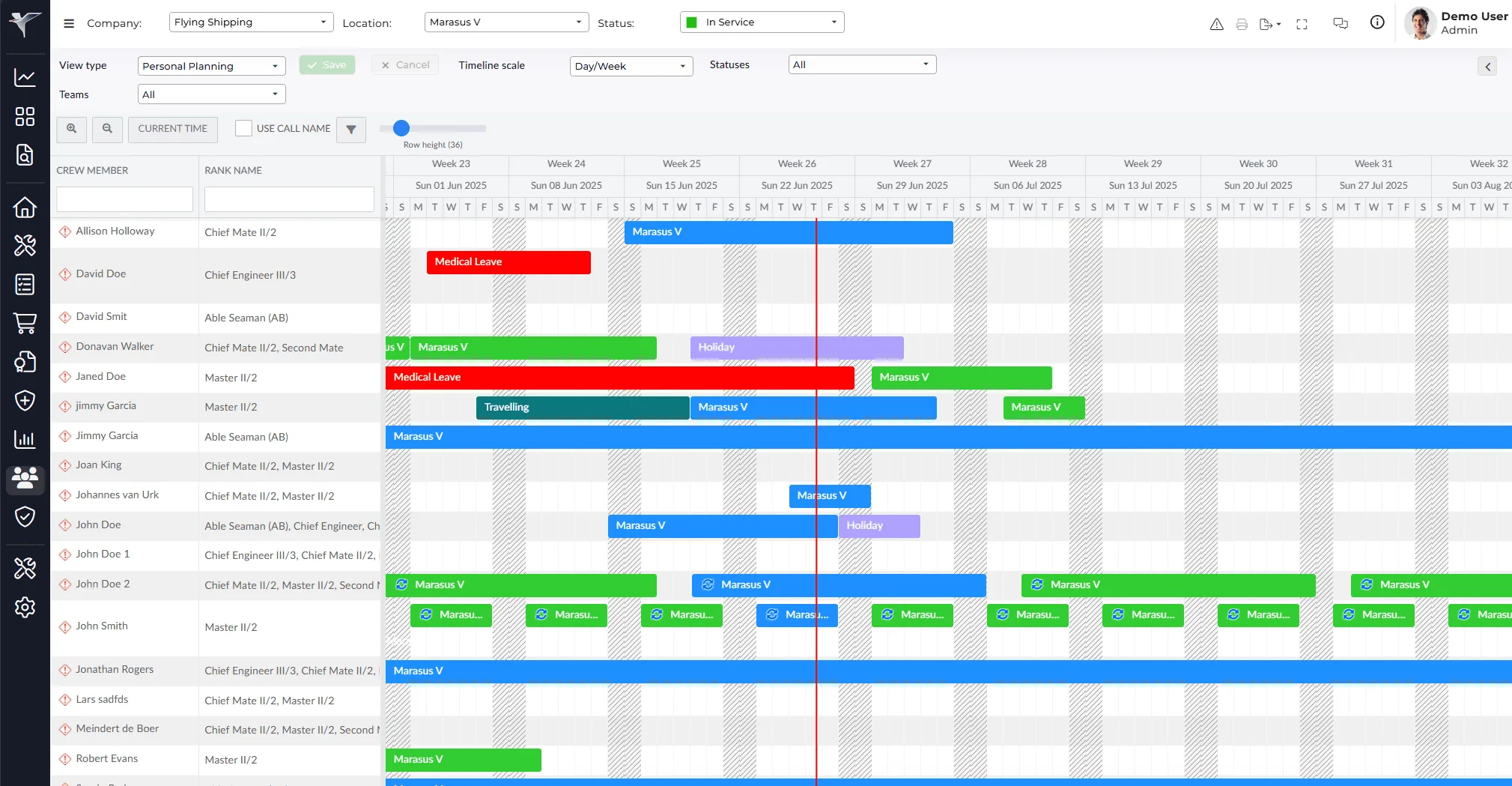The width and height of the screenshot is (1512, 786).
Task: Open the crew management sidebar icon
Action: tap(25, 478)
